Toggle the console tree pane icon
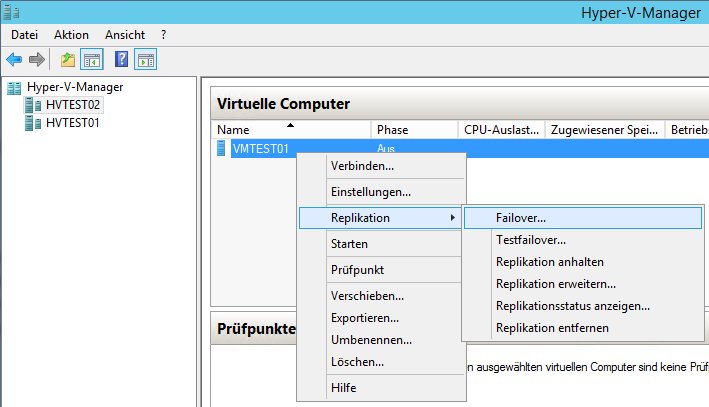 pos(91,60)
